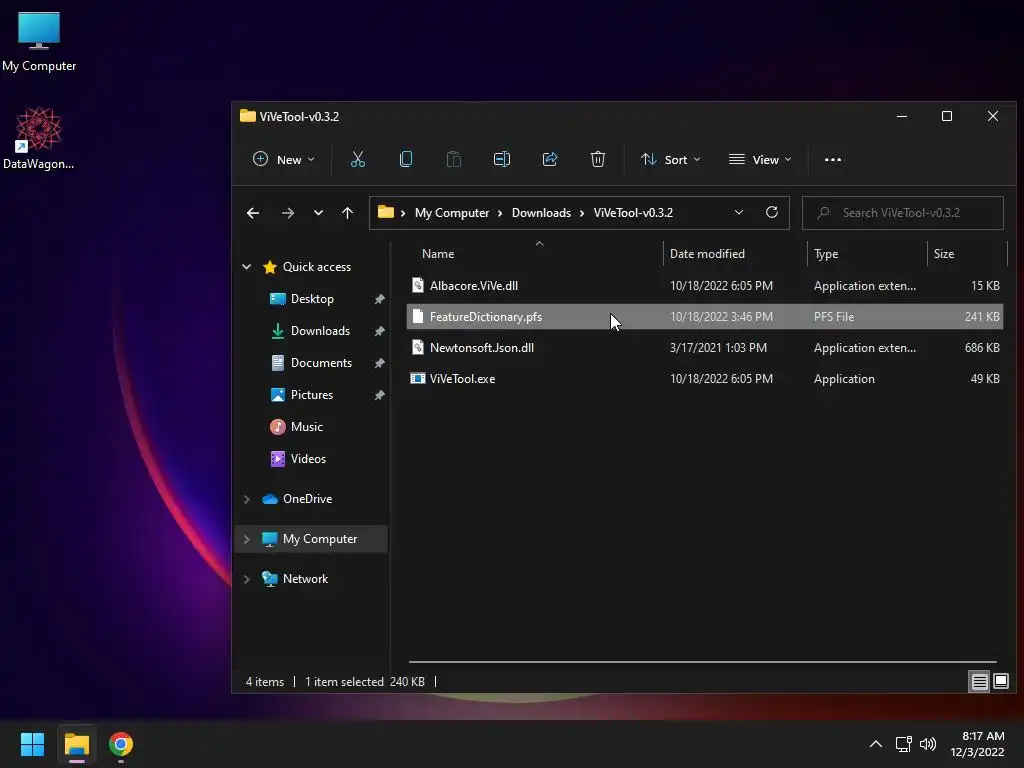Go up one folder level
Viewport: 1024px width, 768px height.
(x=347, y=213)
